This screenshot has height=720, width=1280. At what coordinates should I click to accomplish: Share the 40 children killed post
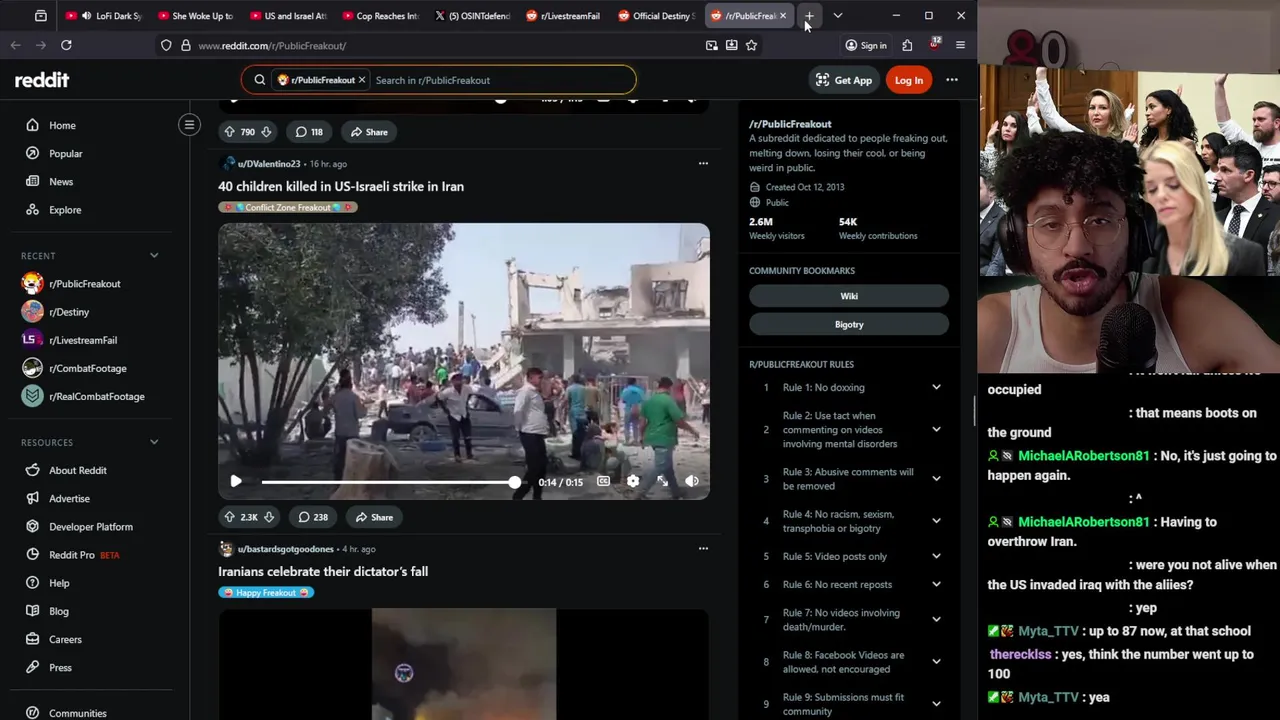point(375,517)
